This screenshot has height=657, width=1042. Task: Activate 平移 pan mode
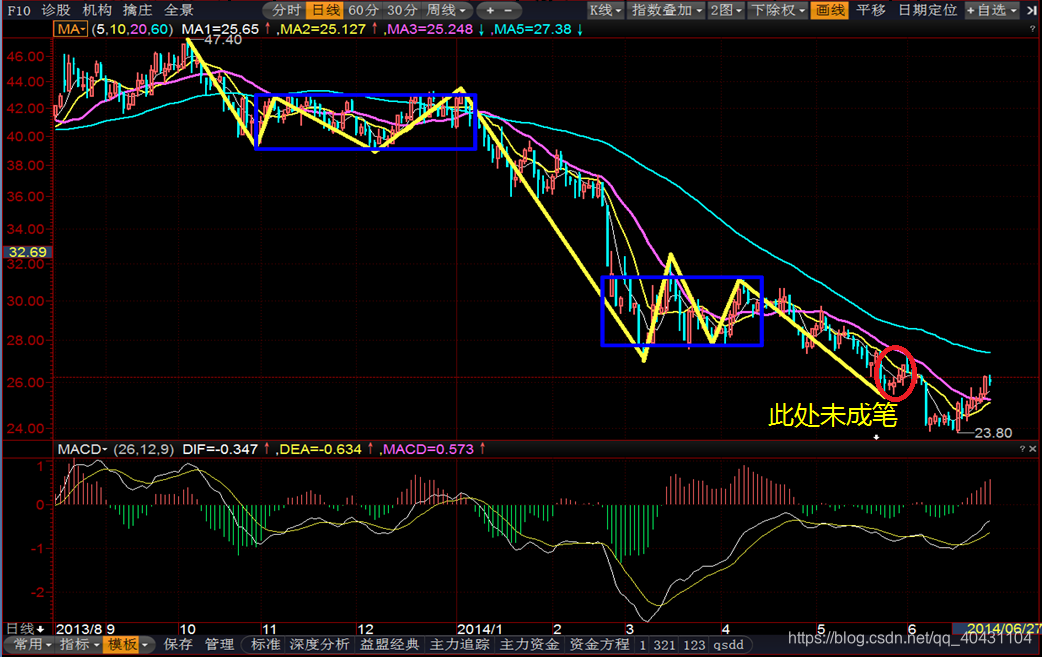tap(871, 10)
